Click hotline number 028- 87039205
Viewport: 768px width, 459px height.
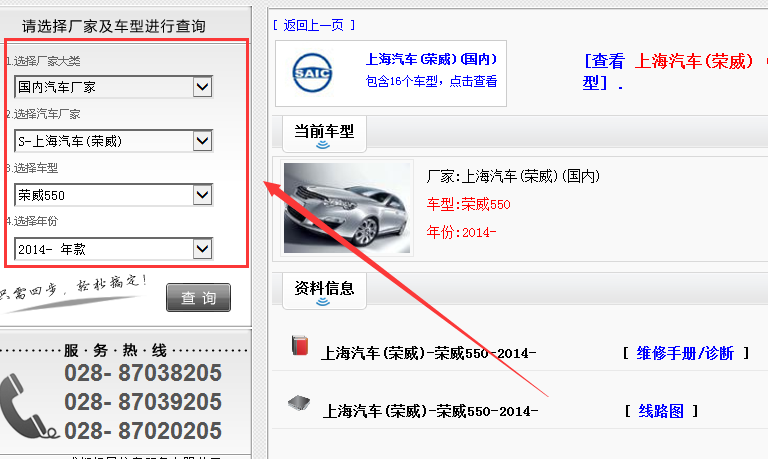tap(143, 402)
